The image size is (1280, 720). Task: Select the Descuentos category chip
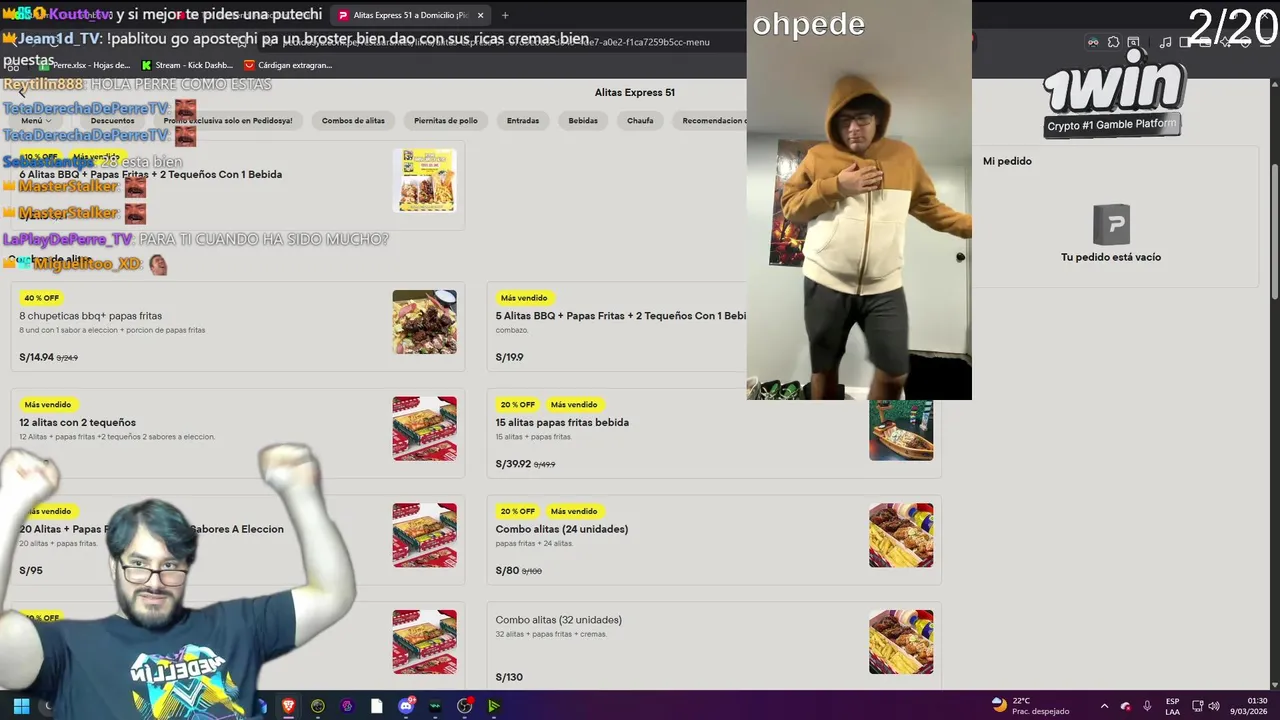tap(112, 120)
